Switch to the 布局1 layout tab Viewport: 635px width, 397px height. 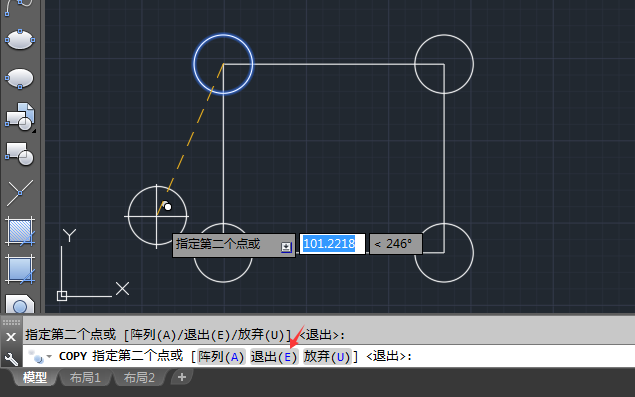(x=85, y=378)
